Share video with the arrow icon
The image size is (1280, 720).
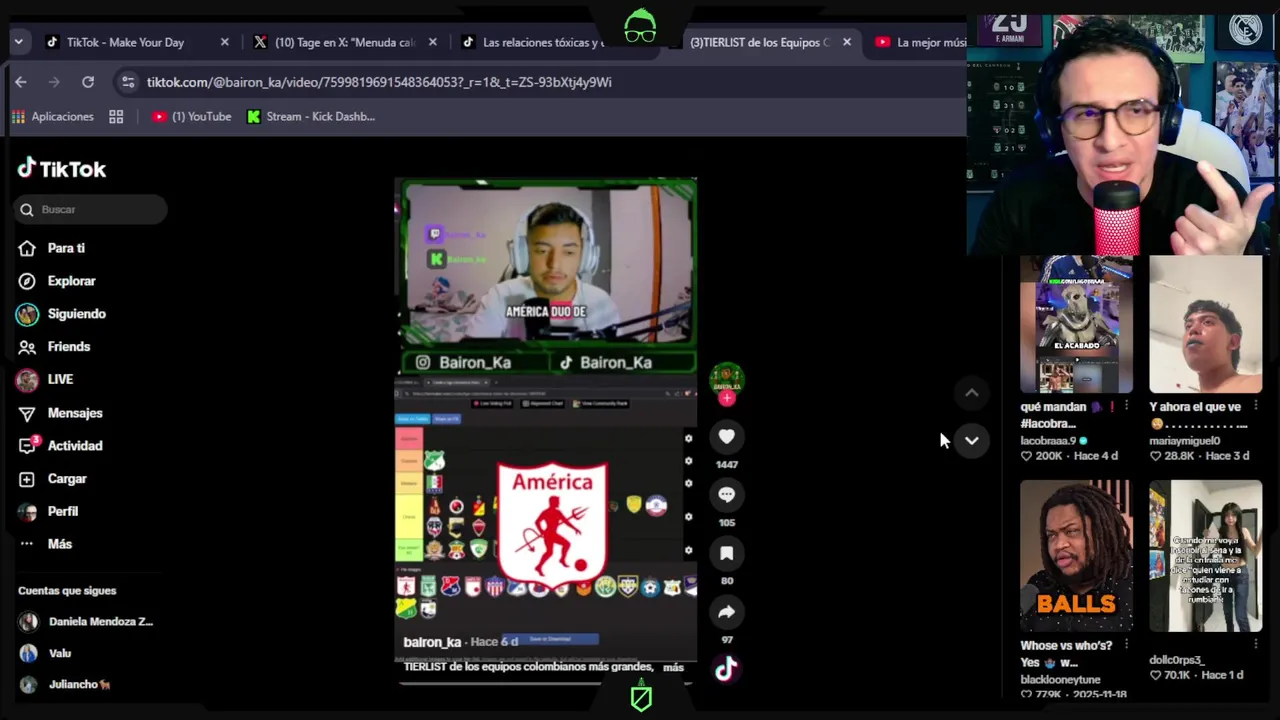pyautogui.click(x=727, y=612)
